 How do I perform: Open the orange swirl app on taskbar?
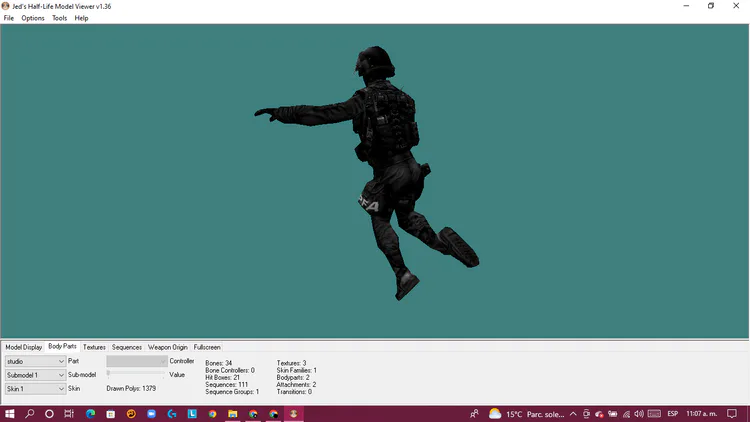click(x=131, y=414)
